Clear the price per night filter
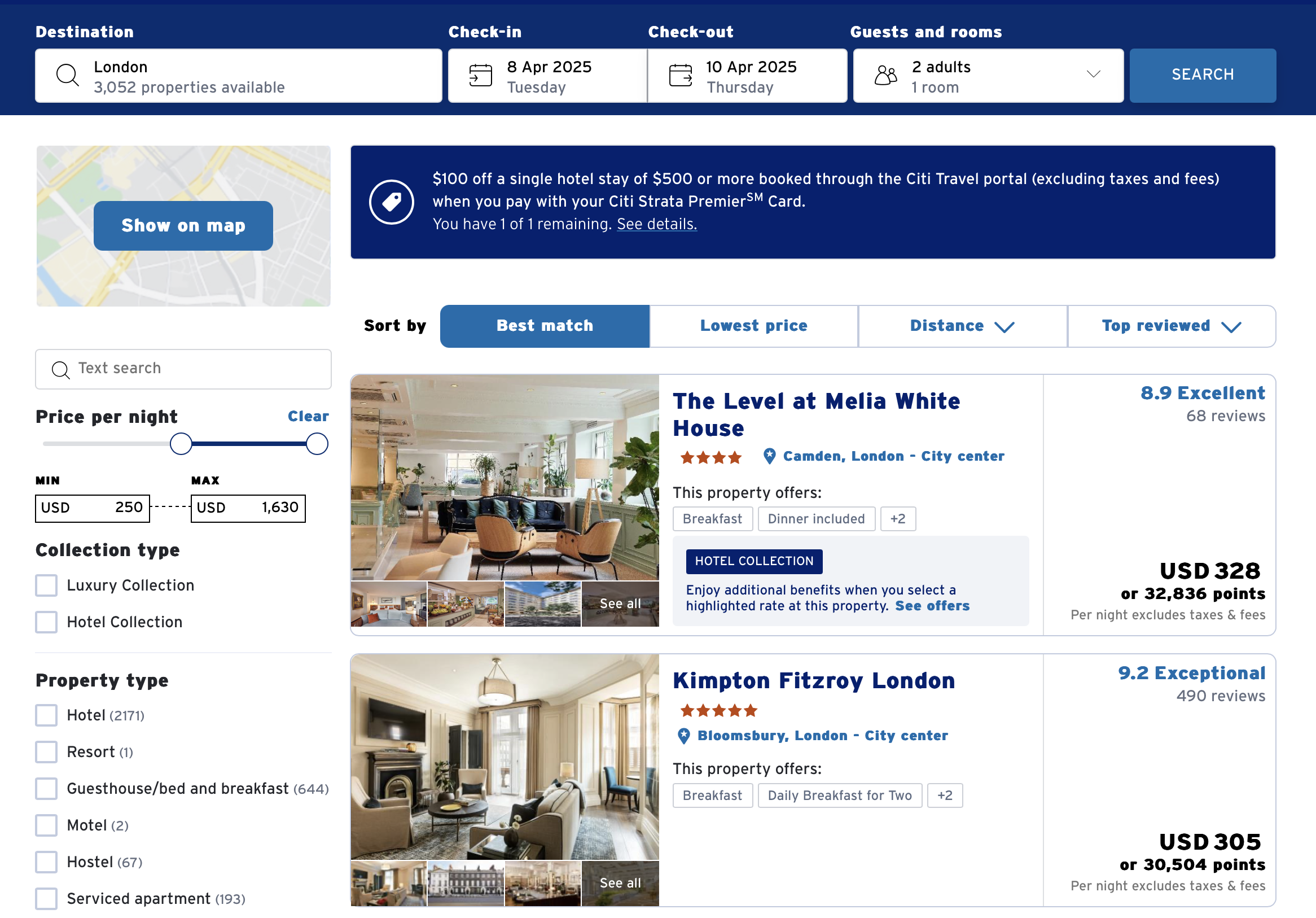The height and width of the screenshot is (918, 1316). pos(308,416)
